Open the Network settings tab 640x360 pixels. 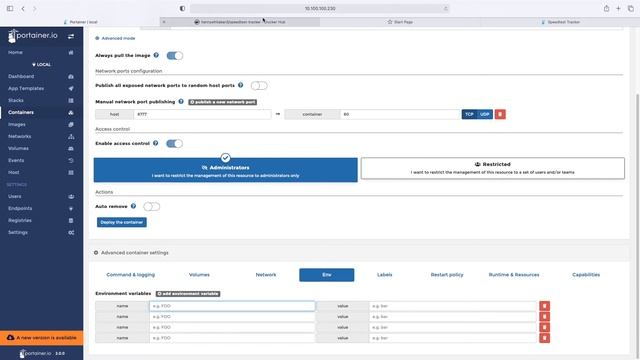(x=266, y=275)
